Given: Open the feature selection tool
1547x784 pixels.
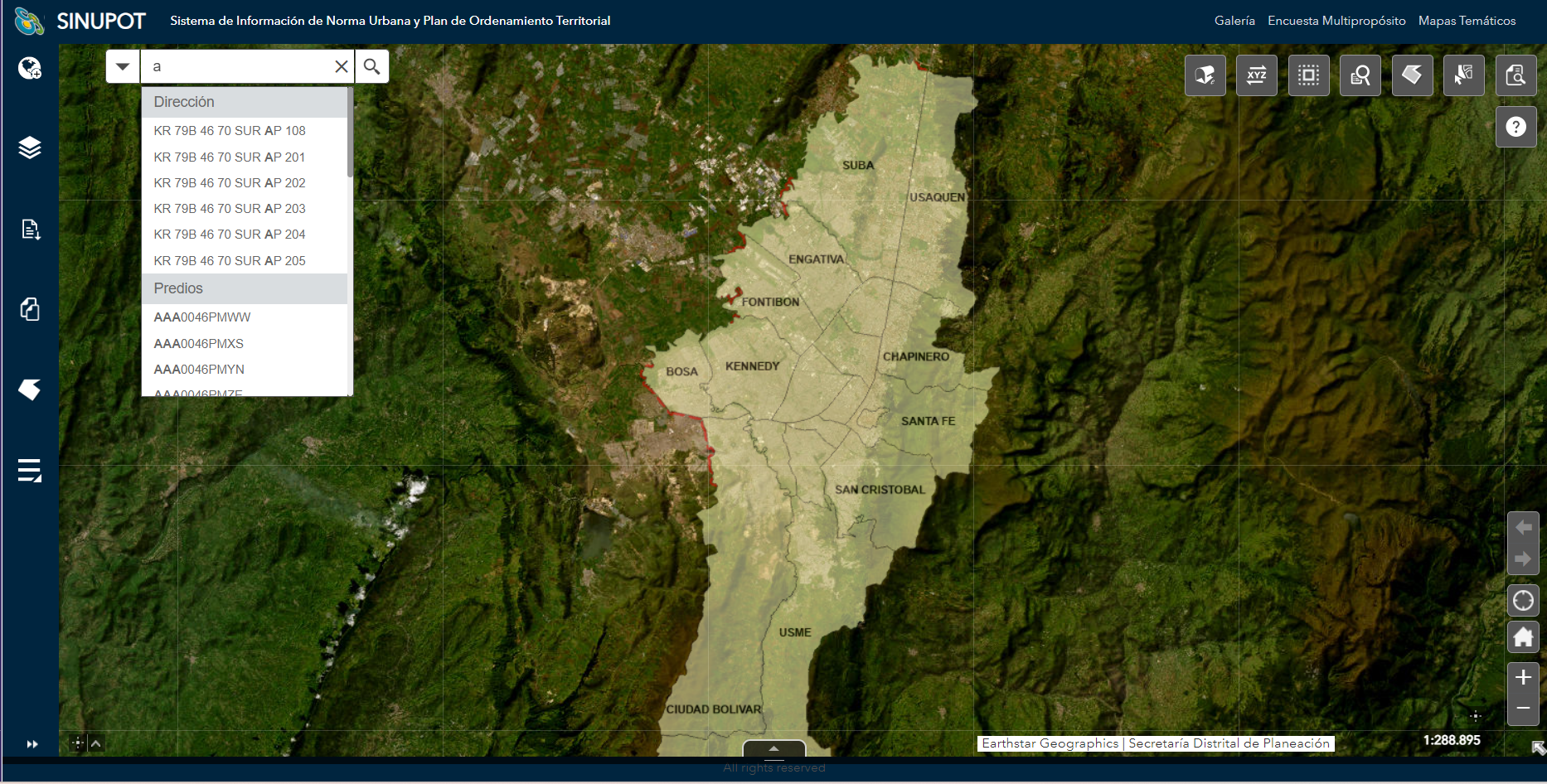Looking at the screenshot, I should pos(1464,75).
